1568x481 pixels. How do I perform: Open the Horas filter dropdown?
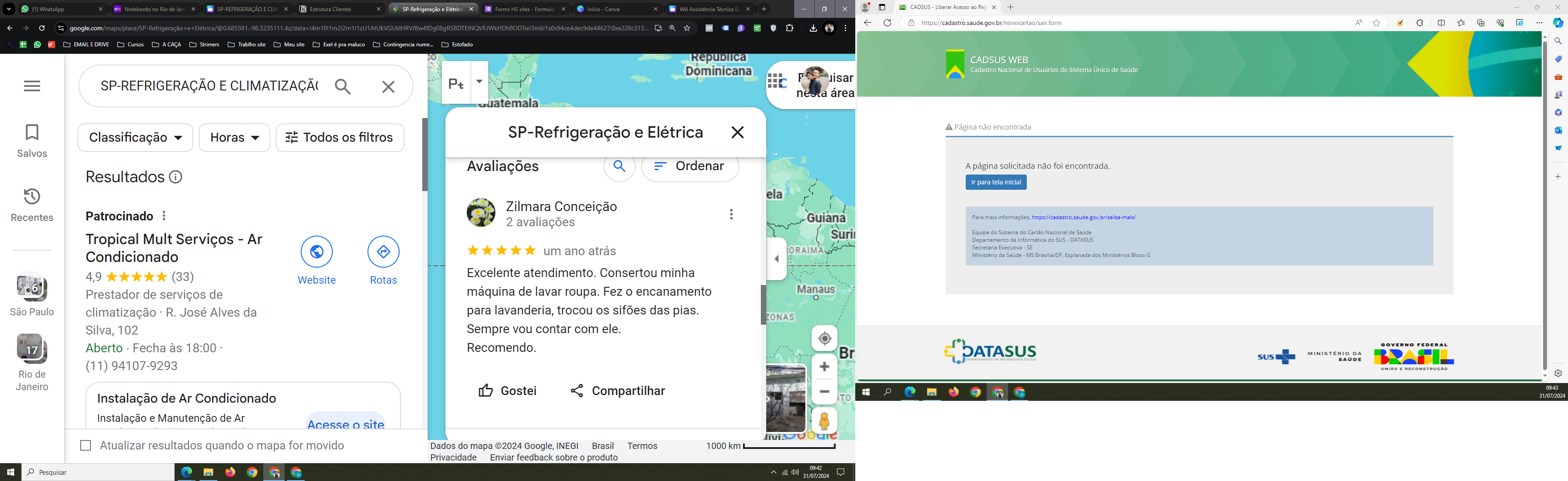click(x=234, y=138)
